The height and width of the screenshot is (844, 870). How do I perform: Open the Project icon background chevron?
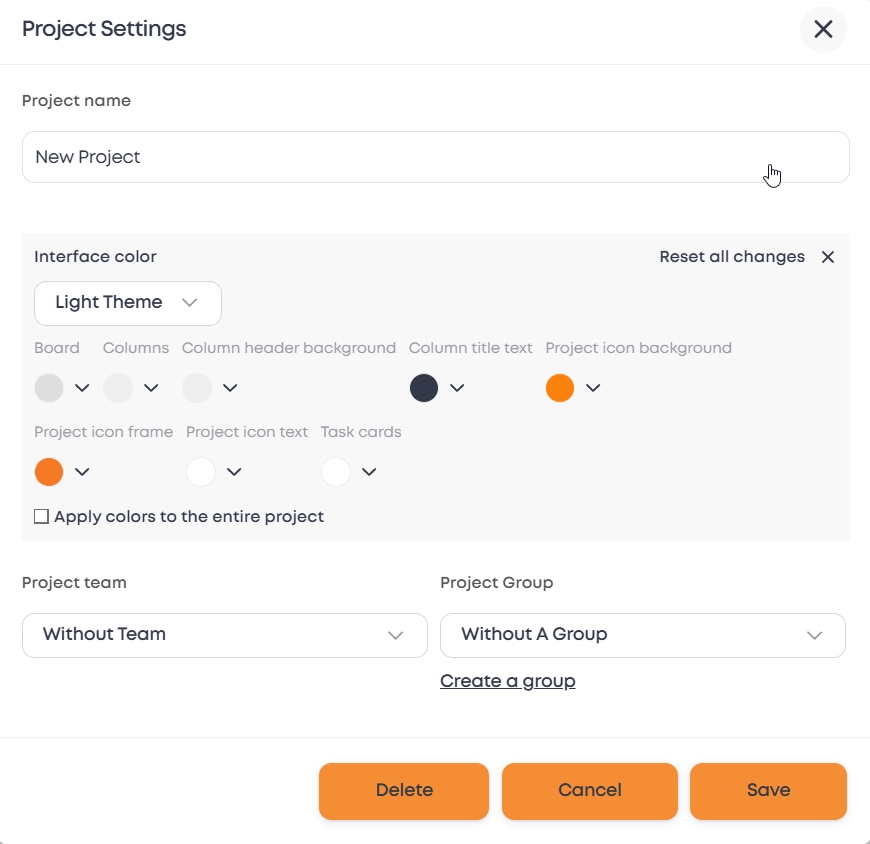coord(593,388)
